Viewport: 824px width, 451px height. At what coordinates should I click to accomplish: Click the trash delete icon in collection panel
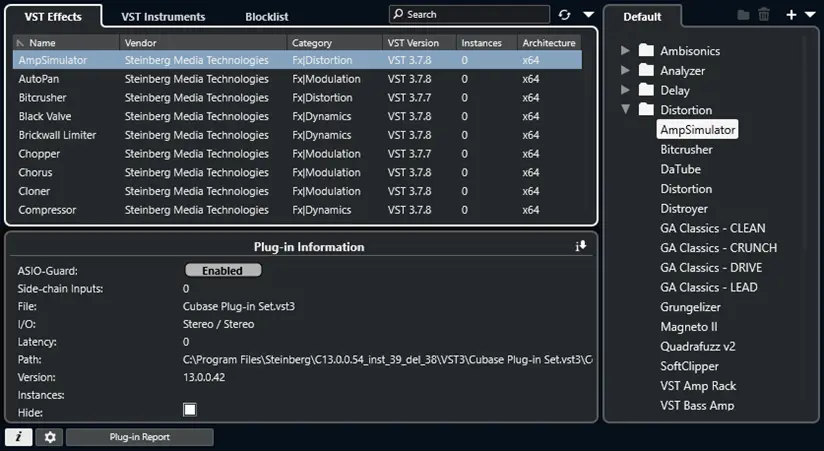764,15
